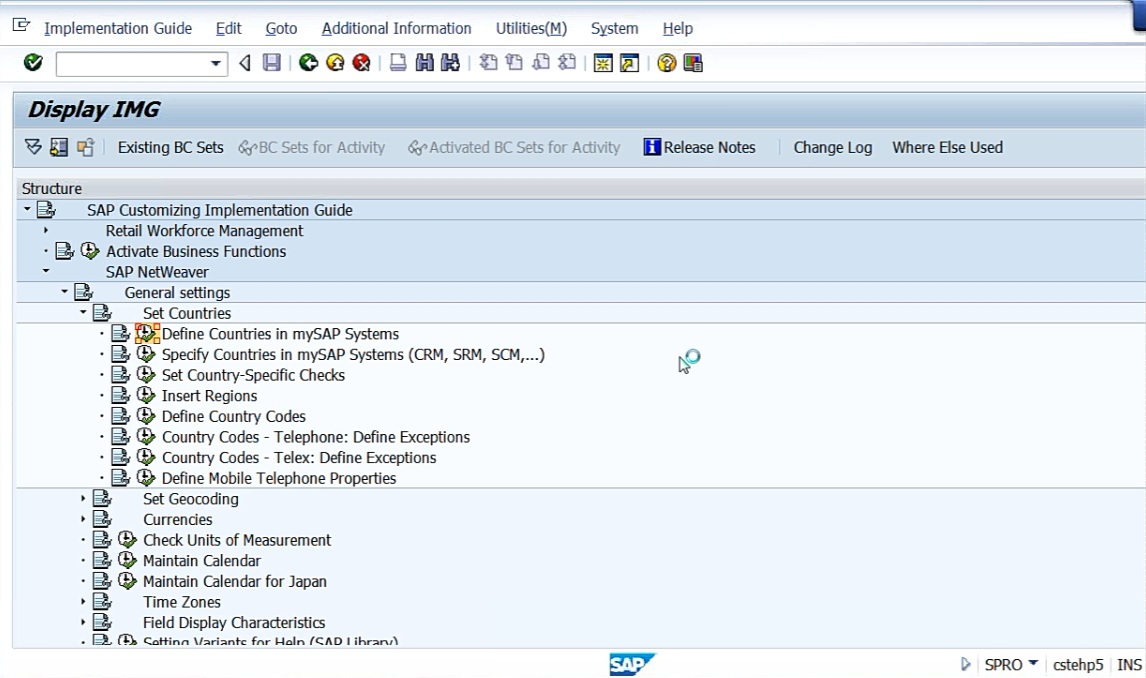Open the Help menu

pyautogui.click(x=678, y=28)
